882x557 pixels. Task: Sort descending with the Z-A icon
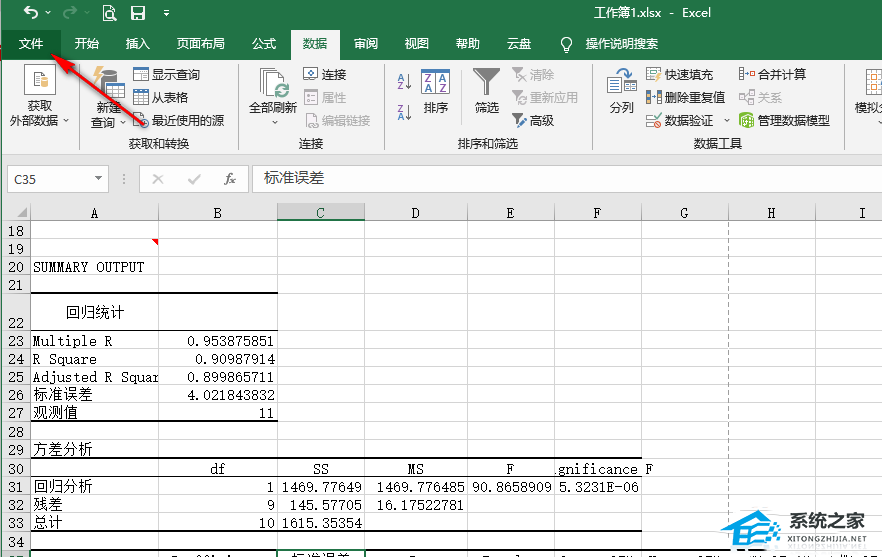405,111
